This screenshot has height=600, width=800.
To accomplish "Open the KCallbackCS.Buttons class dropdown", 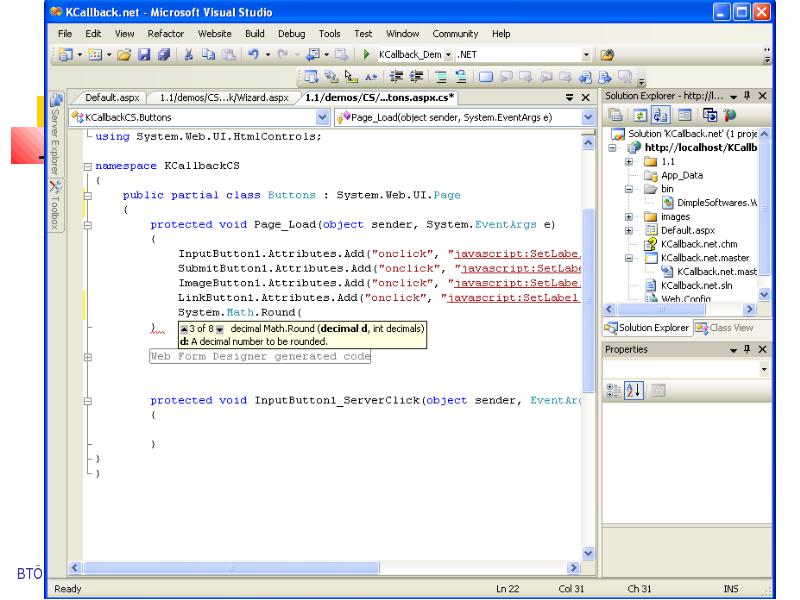I will pos(322,117).
